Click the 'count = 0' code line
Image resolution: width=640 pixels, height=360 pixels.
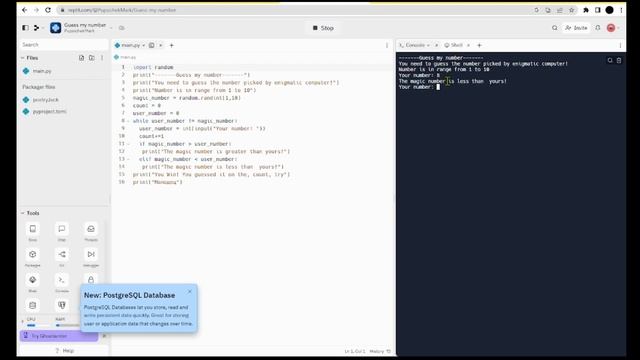tap(147, 106)
